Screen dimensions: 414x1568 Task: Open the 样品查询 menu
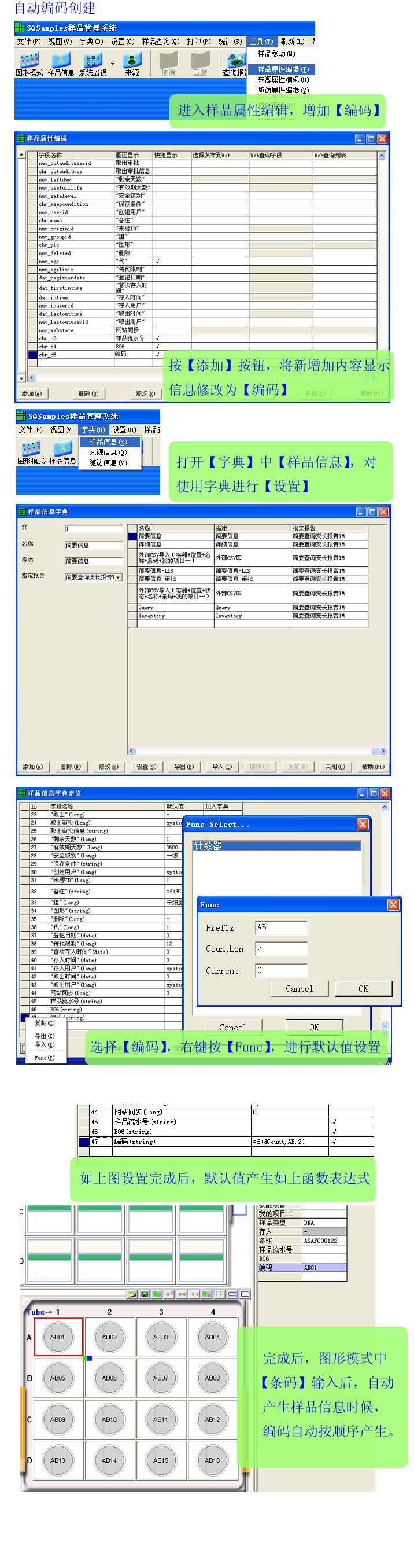pos(161,42)
